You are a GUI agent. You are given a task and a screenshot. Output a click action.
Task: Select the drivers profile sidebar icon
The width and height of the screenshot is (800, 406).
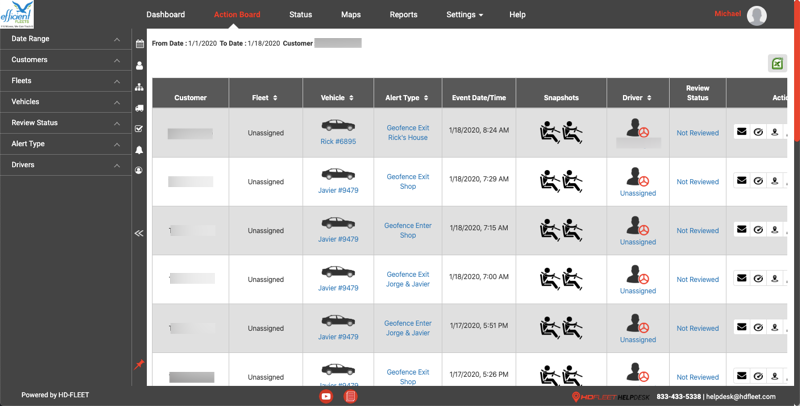click(x=139, y=170)
